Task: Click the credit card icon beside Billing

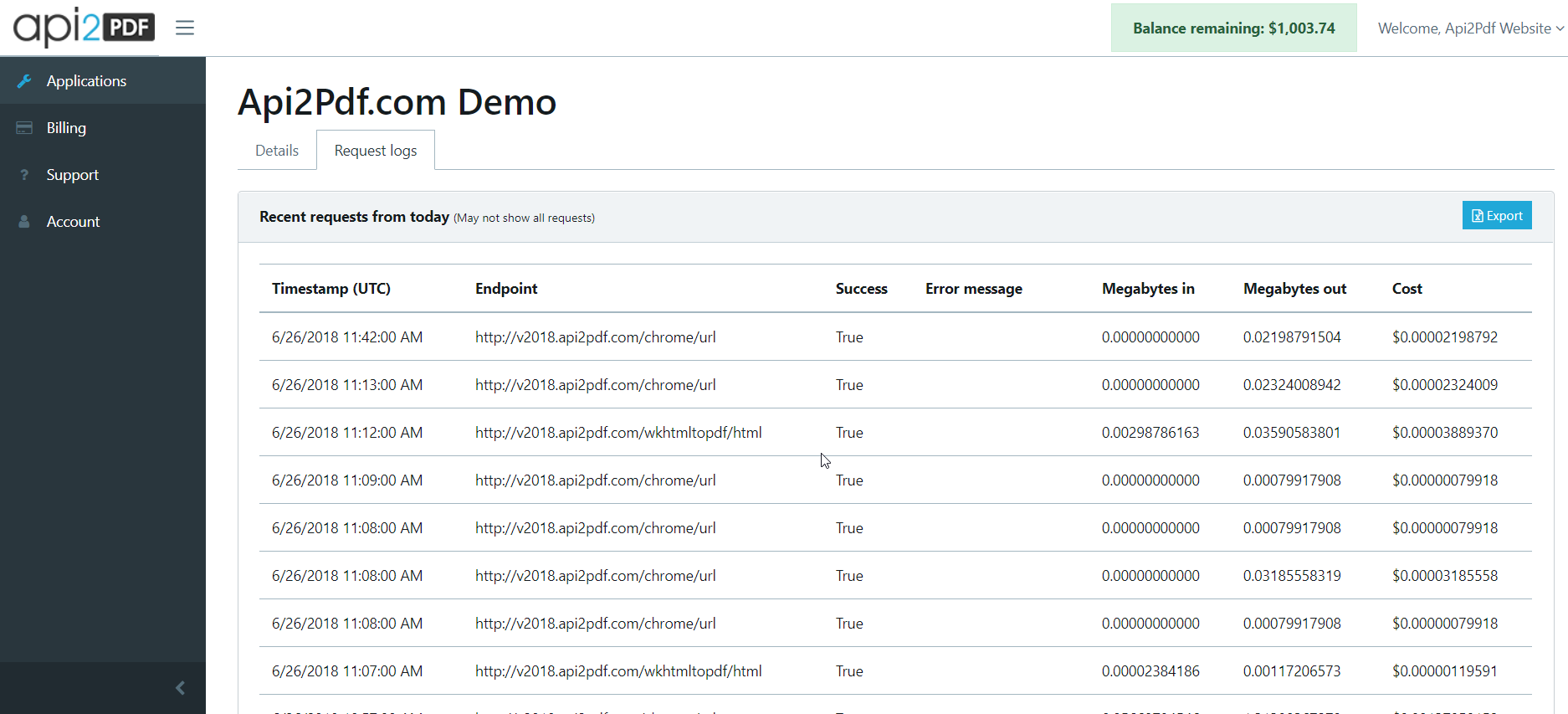Action: [x=24, y=128]
